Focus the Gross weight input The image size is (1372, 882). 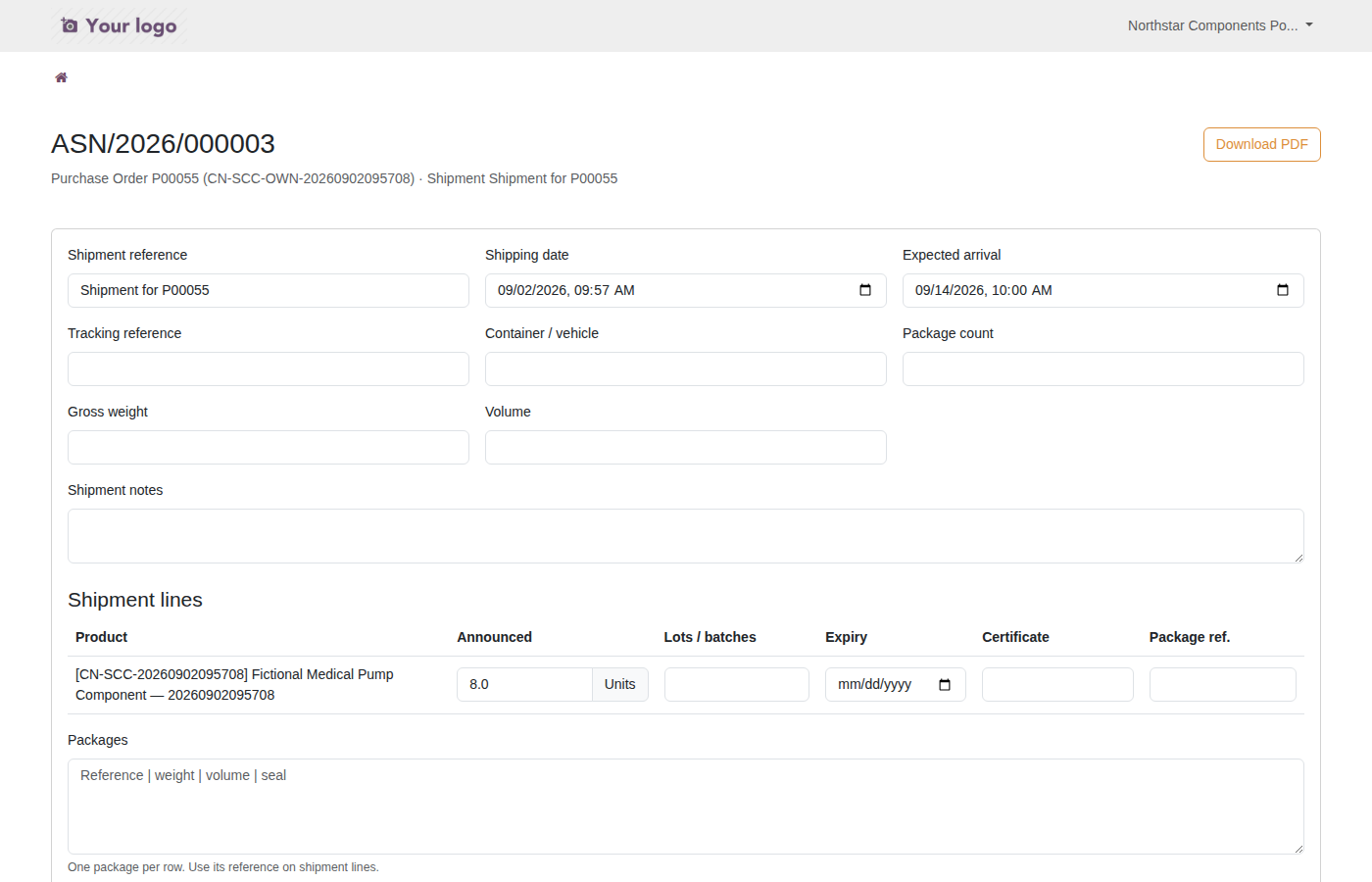pos(269,447)
